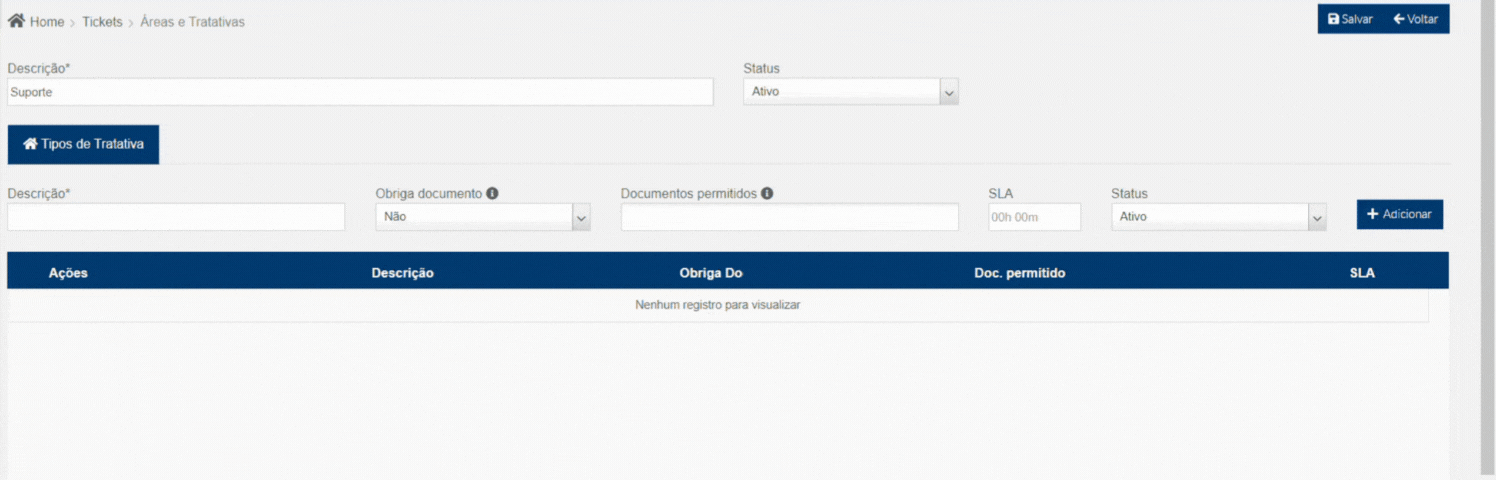Click the SLA time input field

(x=1034, y=217)
